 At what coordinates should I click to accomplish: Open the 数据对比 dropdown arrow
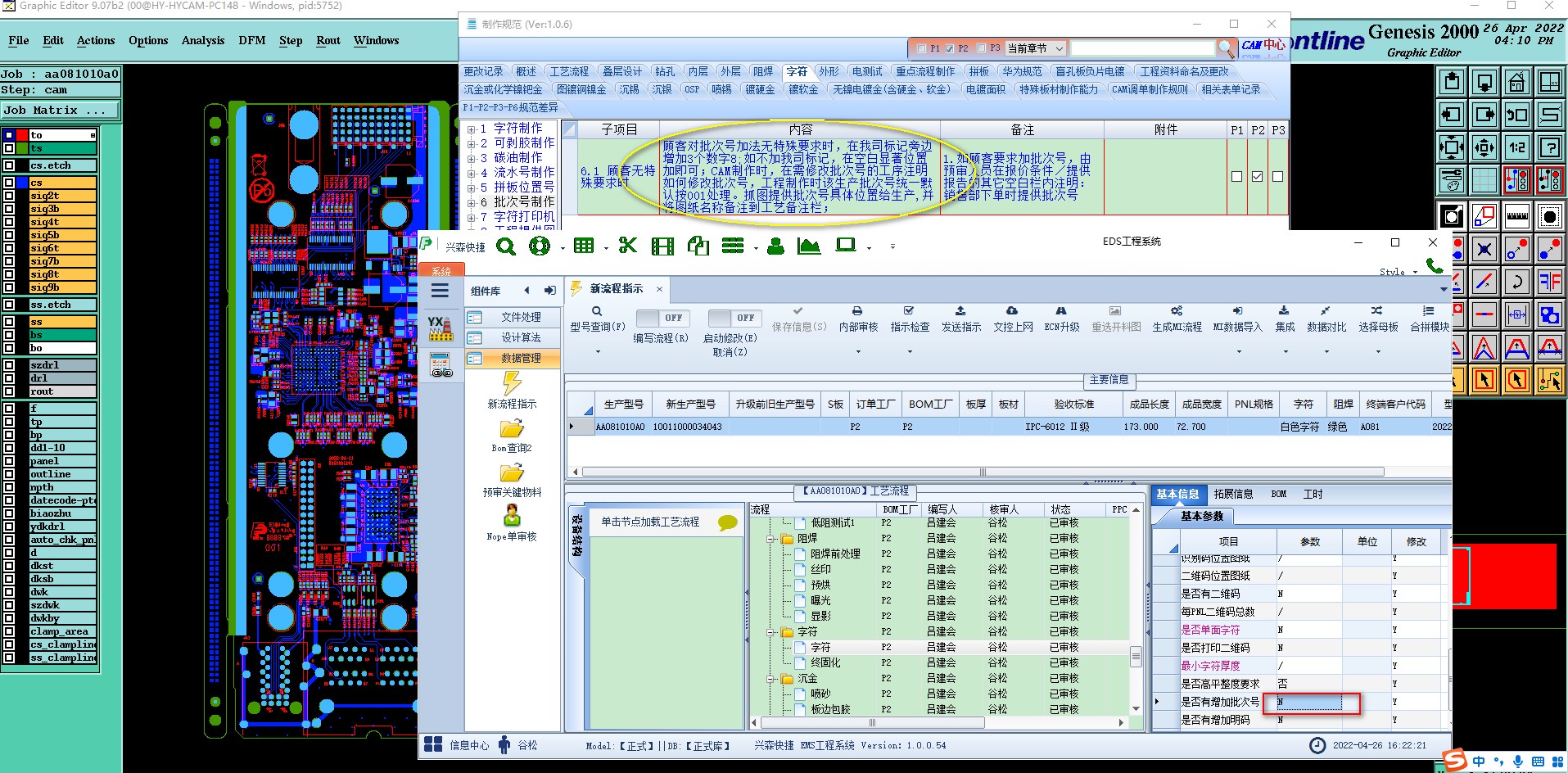click(x=1326, y=352)
